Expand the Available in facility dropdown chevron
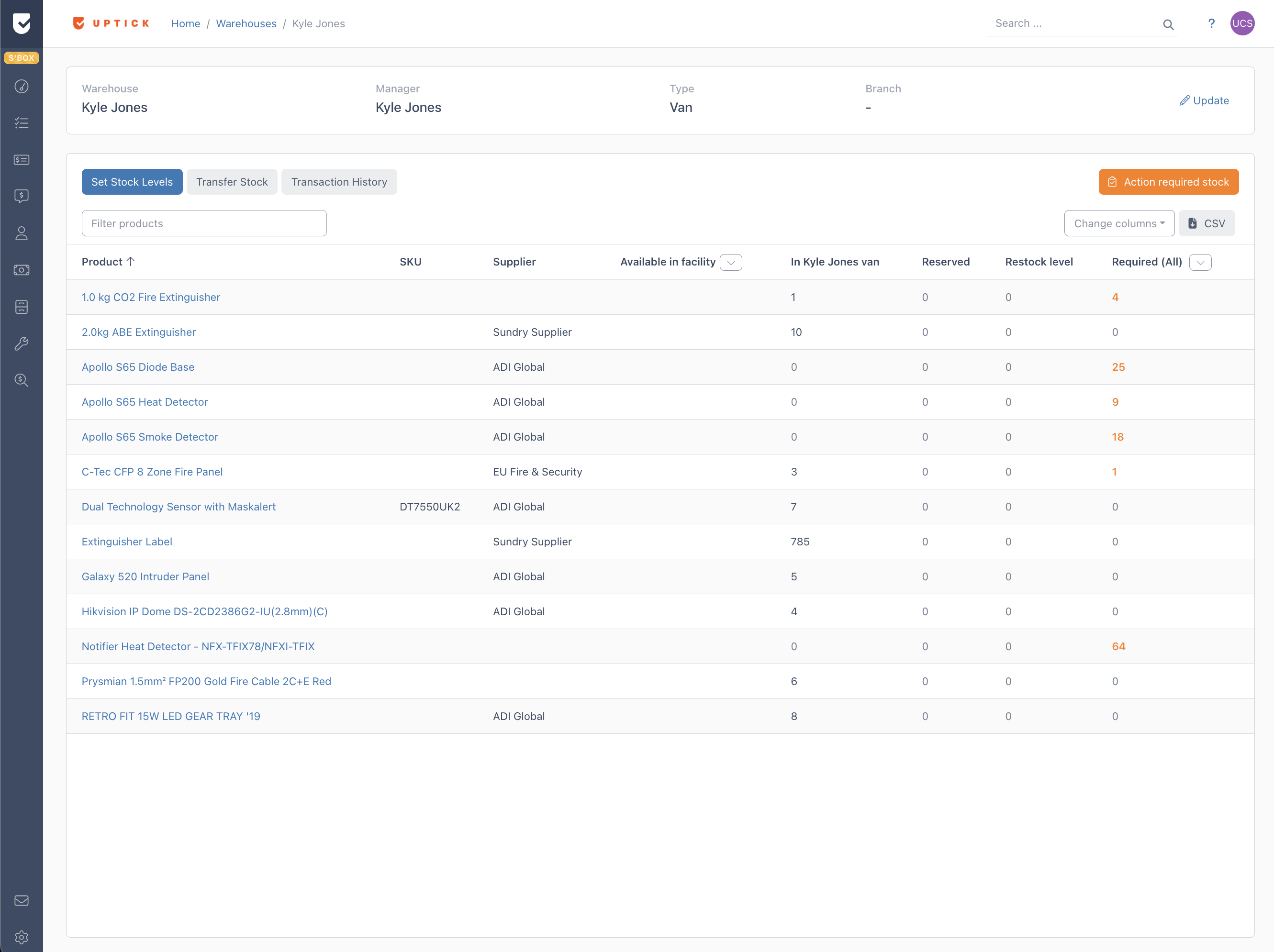This screenshot has width=1274, height=952. pos(731,263)
